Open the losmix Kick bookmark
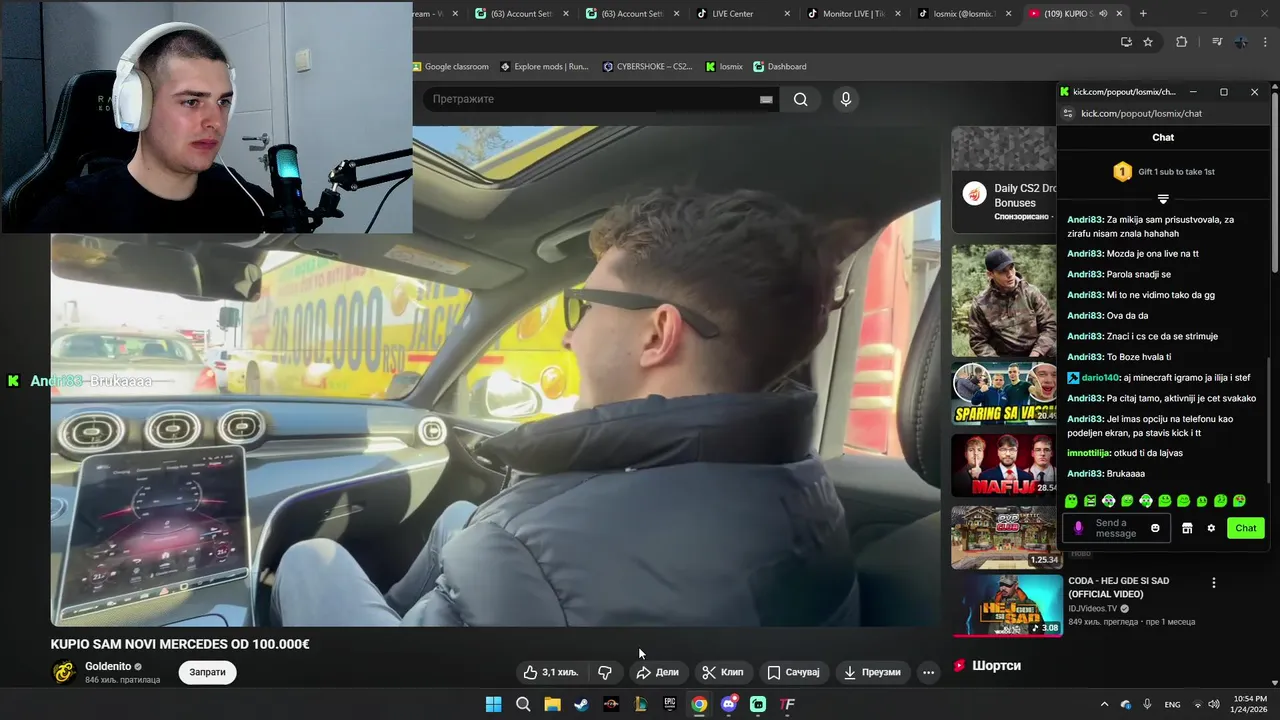This screenshot has width=1280, height=720. (724, 67)
